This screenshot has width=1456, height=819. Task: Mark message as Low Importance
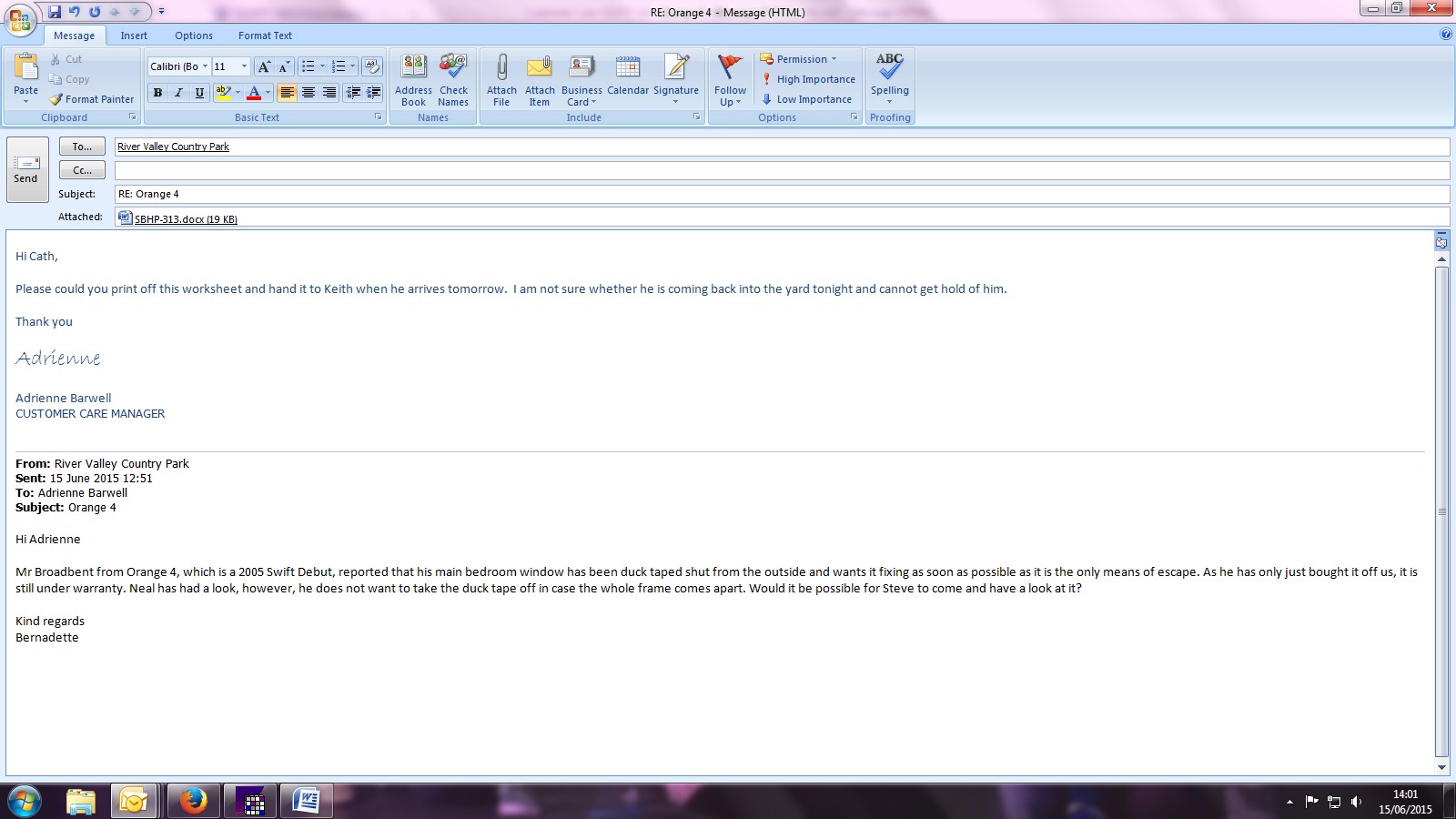click(x=806, y=99)
